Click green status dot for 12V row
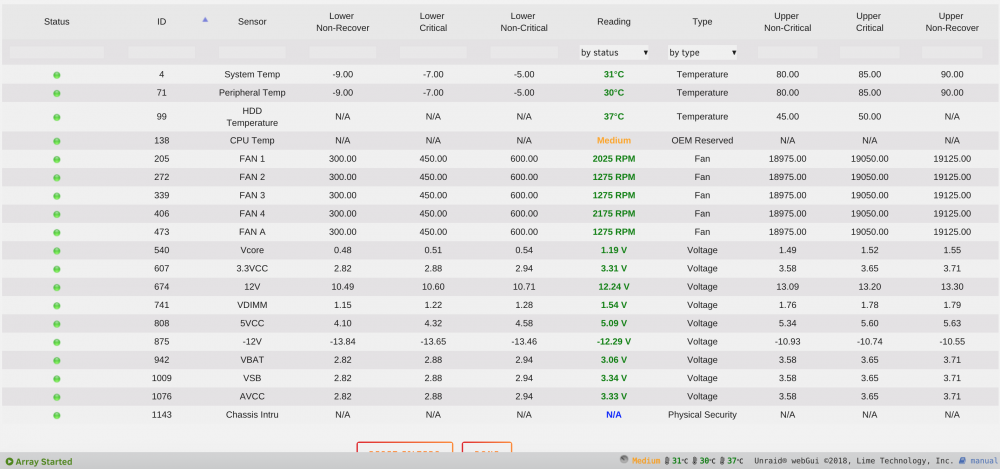The image size is (1000, 469). tap(57, 287)
